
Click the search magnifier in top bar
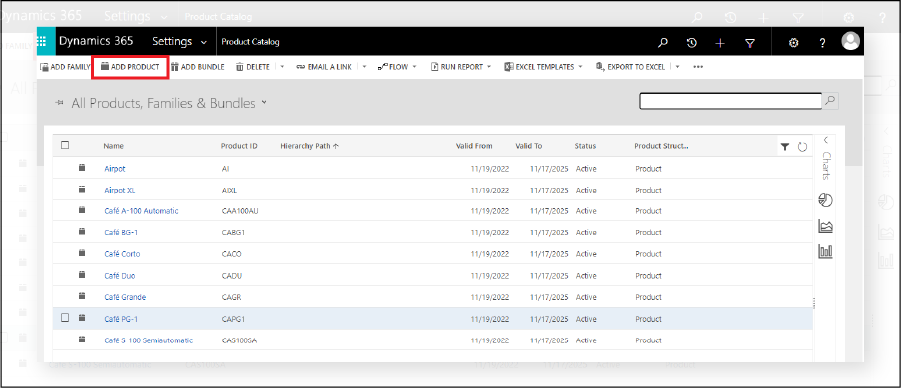(663, 42)
